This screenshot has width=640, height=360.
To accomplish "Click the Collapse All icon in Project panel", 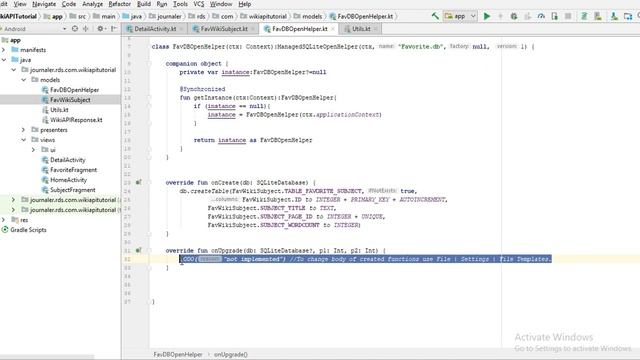I will pyautogui.click(x=86, y=29).
